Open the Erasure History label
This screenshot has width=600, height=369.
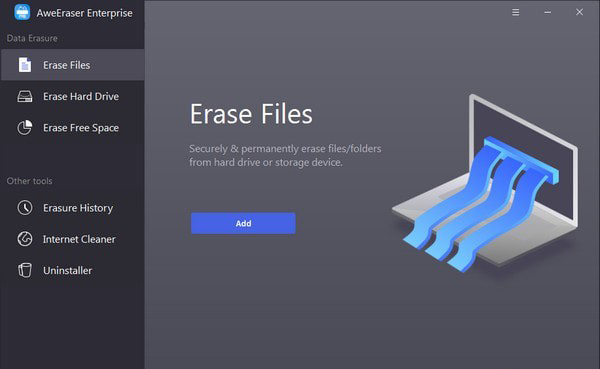78,208
